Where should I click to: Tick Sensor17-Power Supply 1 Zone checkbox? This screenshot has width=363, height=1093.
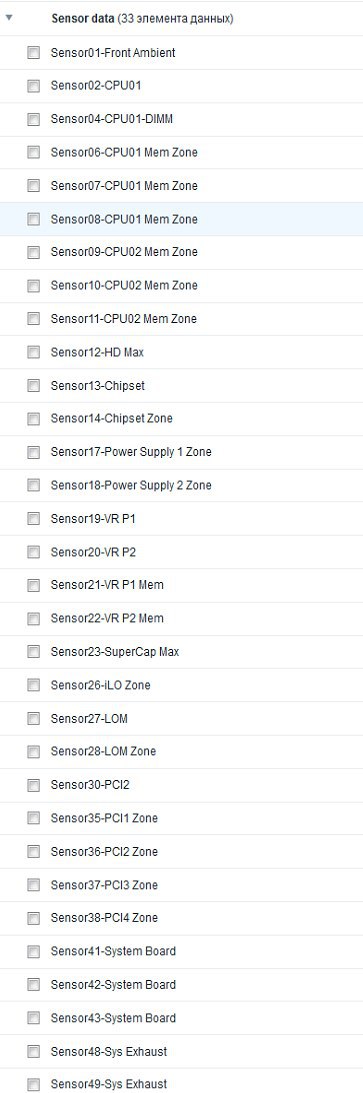click(x=33, y=452)
